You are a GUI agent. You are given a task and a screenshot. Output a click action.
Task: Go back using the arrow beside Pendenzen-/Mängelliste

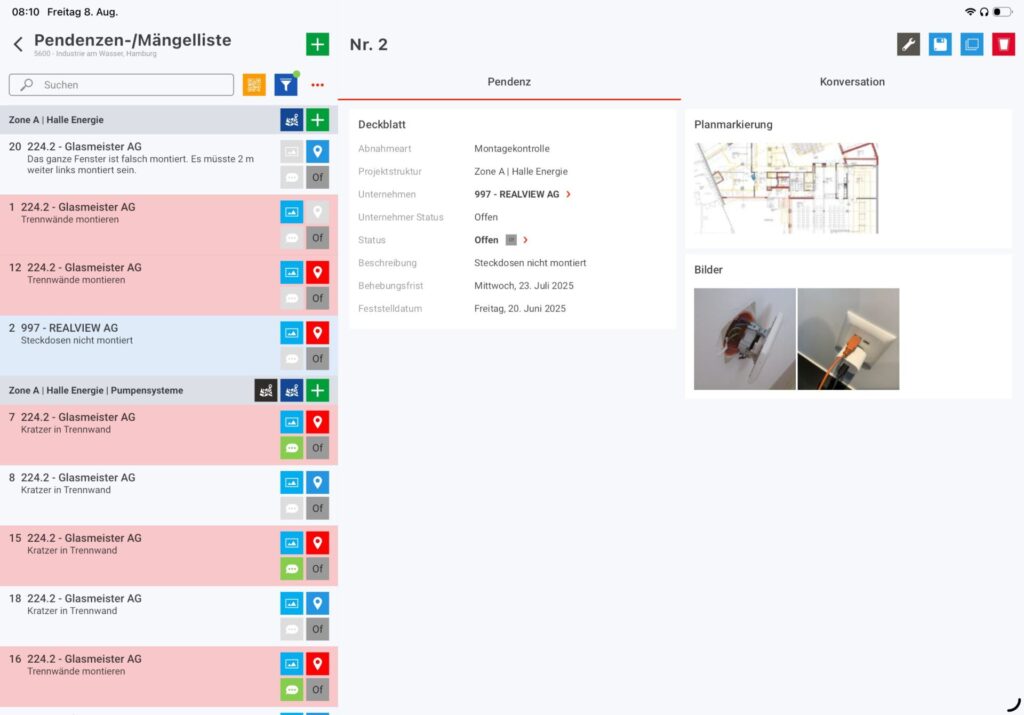coord(20,44)
